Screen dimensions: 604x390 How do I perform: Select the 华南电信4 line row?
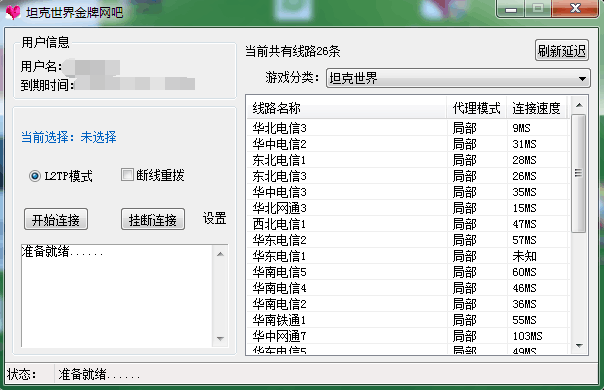coord(408,288)
